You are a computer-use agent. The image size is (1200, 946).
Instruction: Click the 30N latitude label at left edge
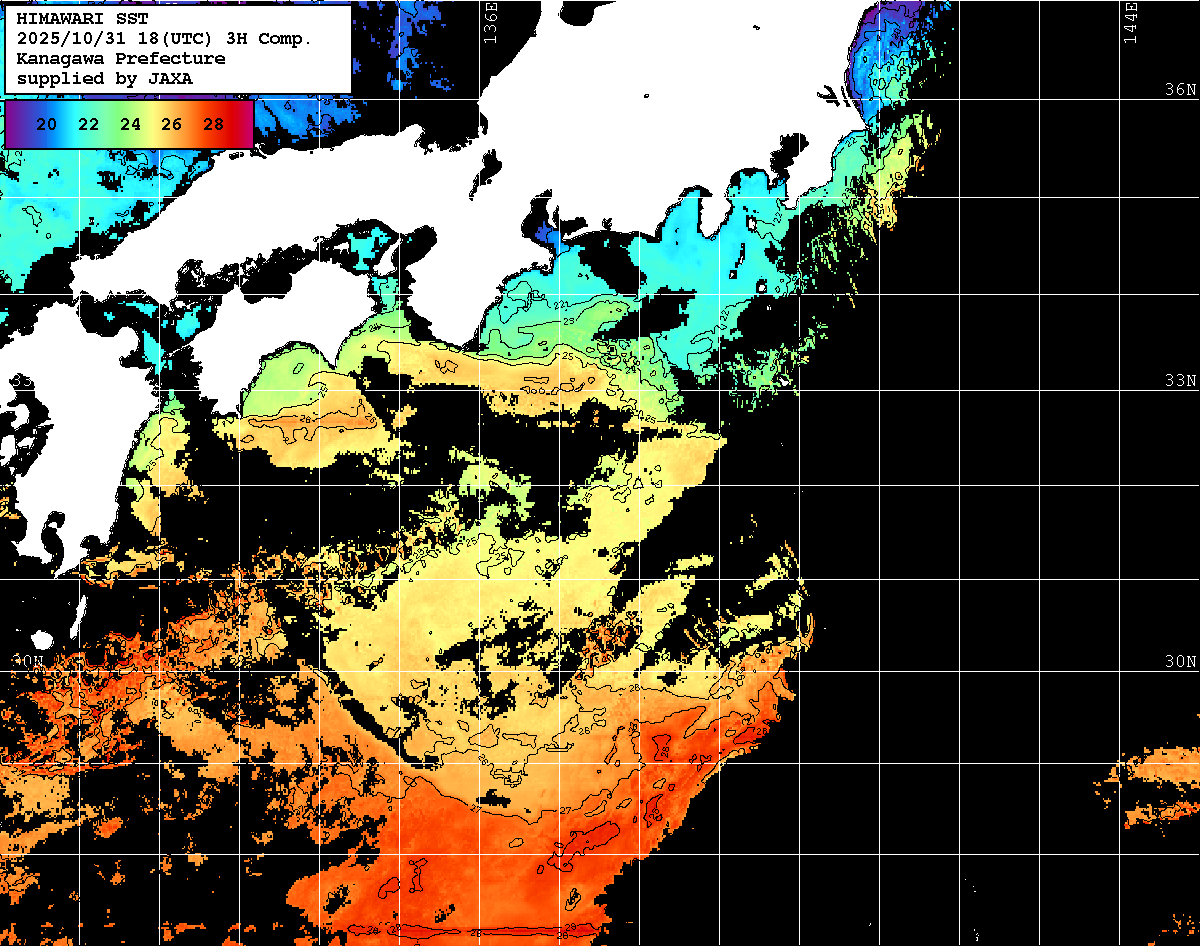(25, 662)
